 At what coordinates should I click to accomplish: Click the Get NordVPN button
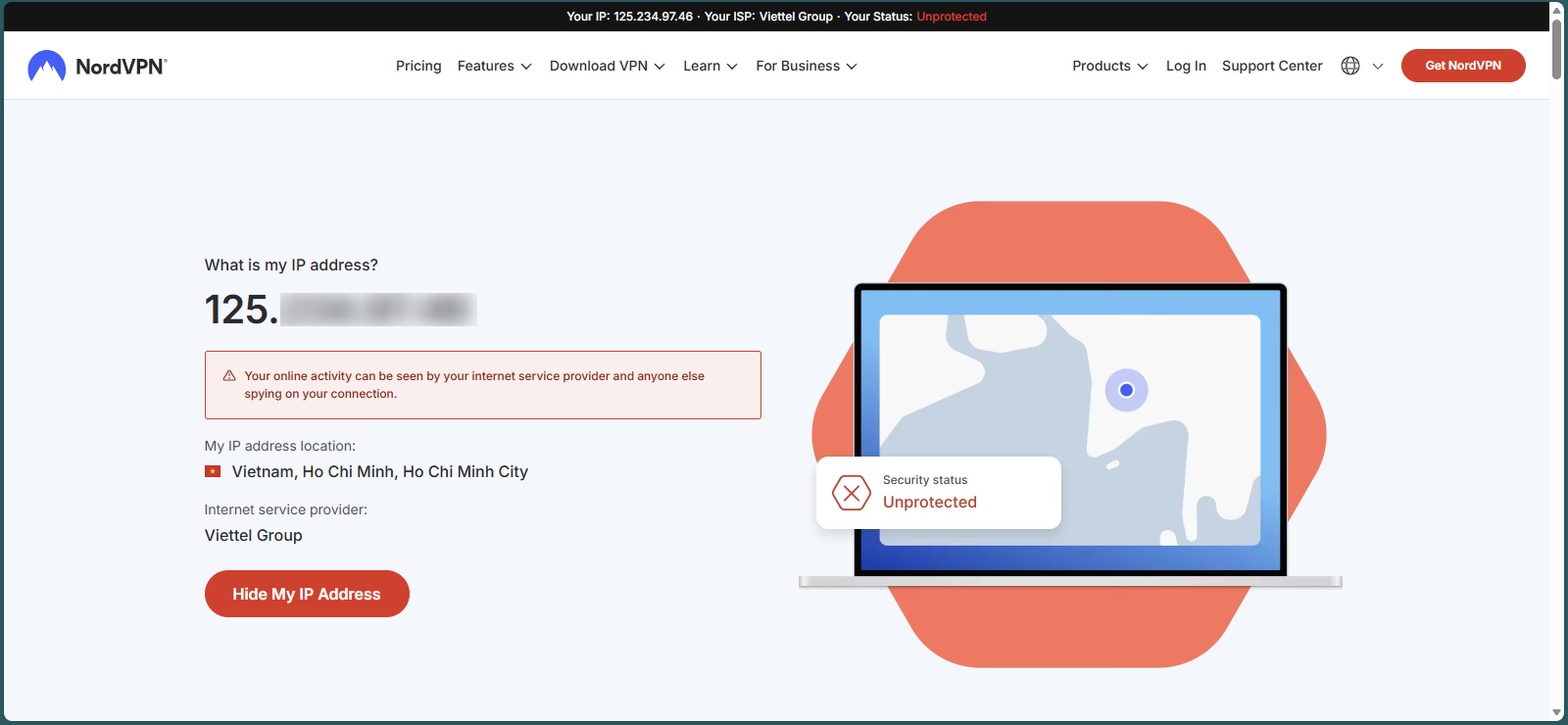point(1463,66)
